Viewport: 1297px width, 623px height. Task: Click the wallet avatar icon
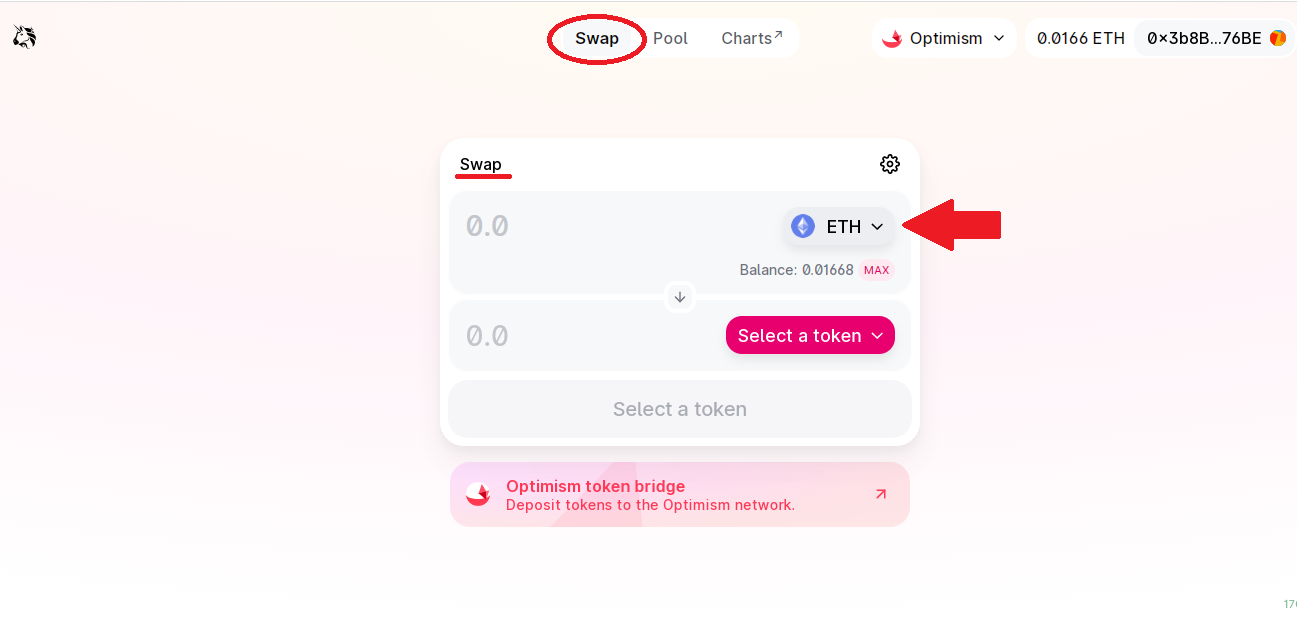click(1278, 38)
